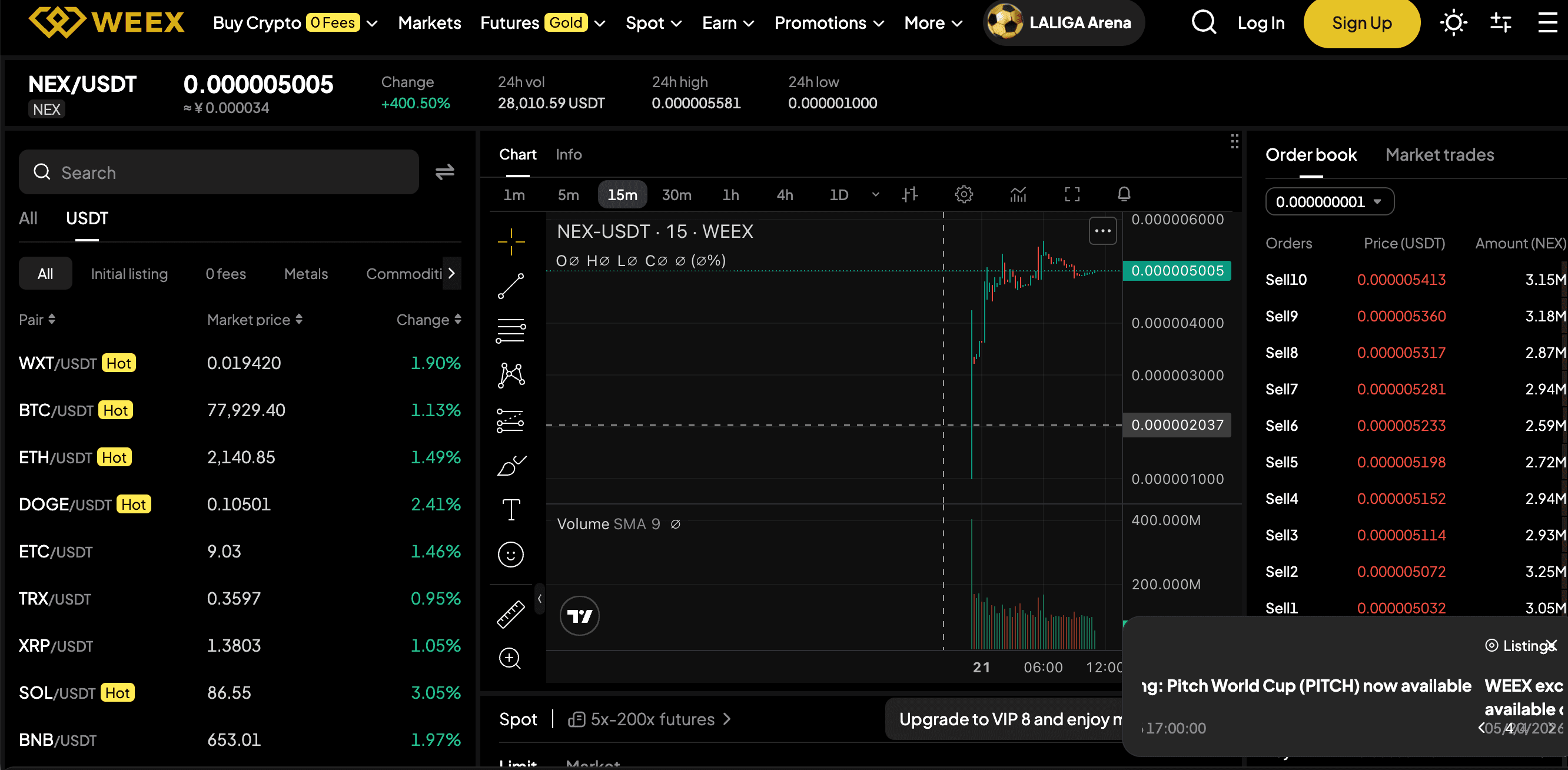Viewport: 1568px width, 770px height.
Task: Click Sell10 price 0.000005413
Action: pos(1401,280)
